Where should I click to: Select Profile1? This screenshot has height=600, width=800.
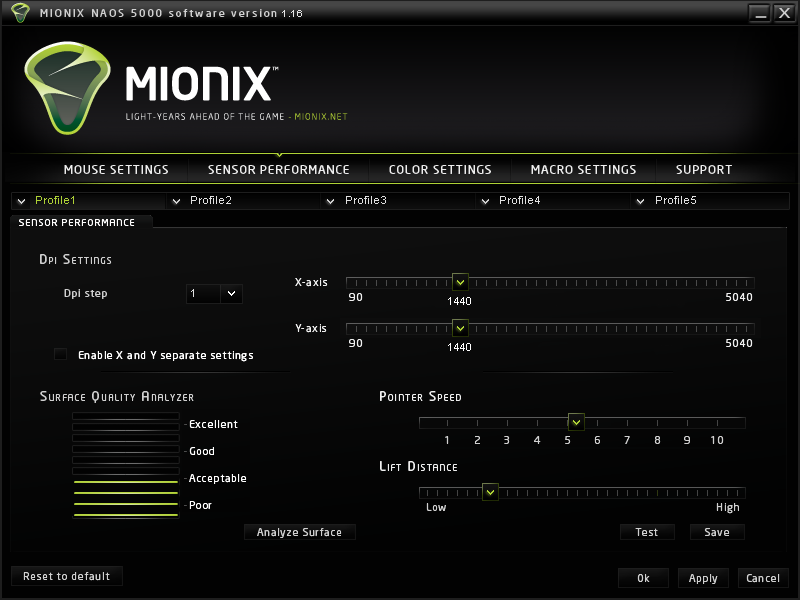pos(55,200)
